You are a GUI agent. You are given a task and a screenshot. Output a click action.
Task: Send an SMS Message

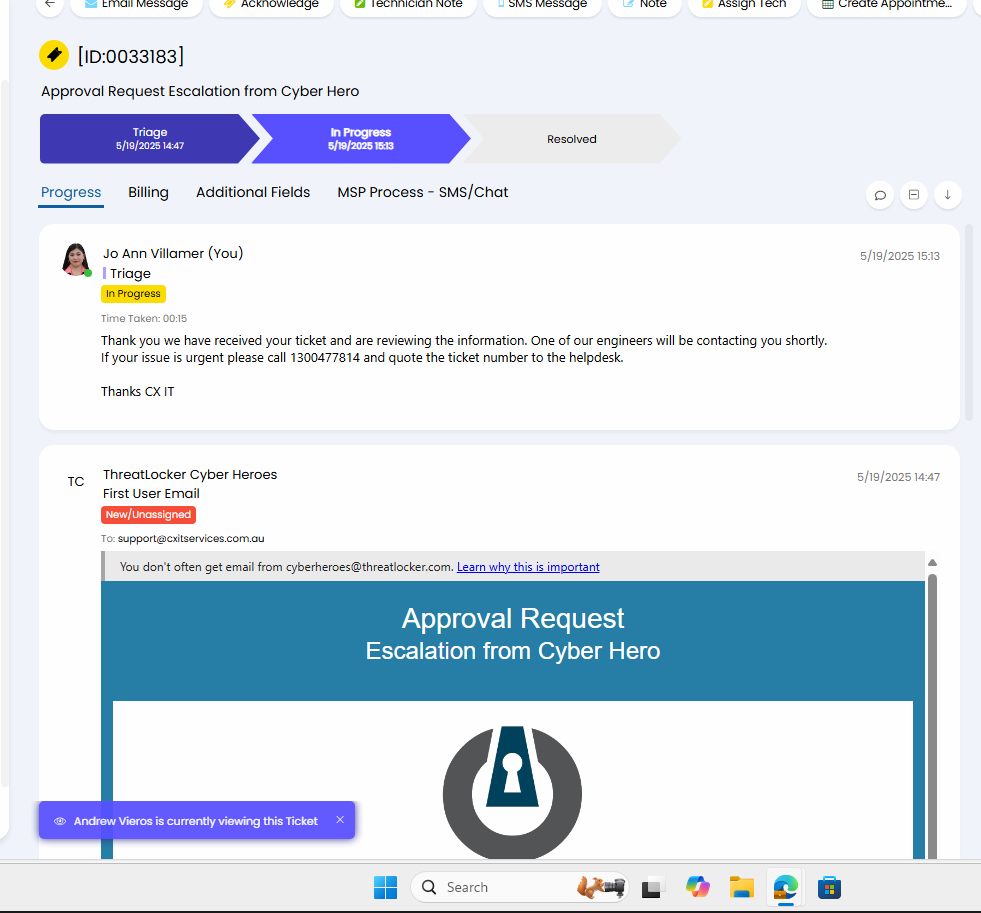point(542,4)
